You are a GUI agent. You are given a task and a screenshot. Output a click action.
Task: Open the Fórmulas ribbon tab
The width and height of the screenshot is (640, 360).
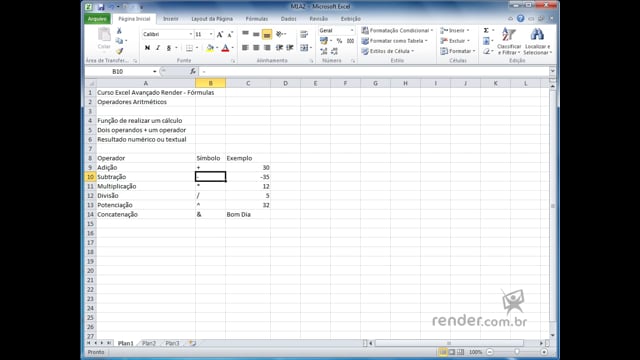tap(257, 19)
